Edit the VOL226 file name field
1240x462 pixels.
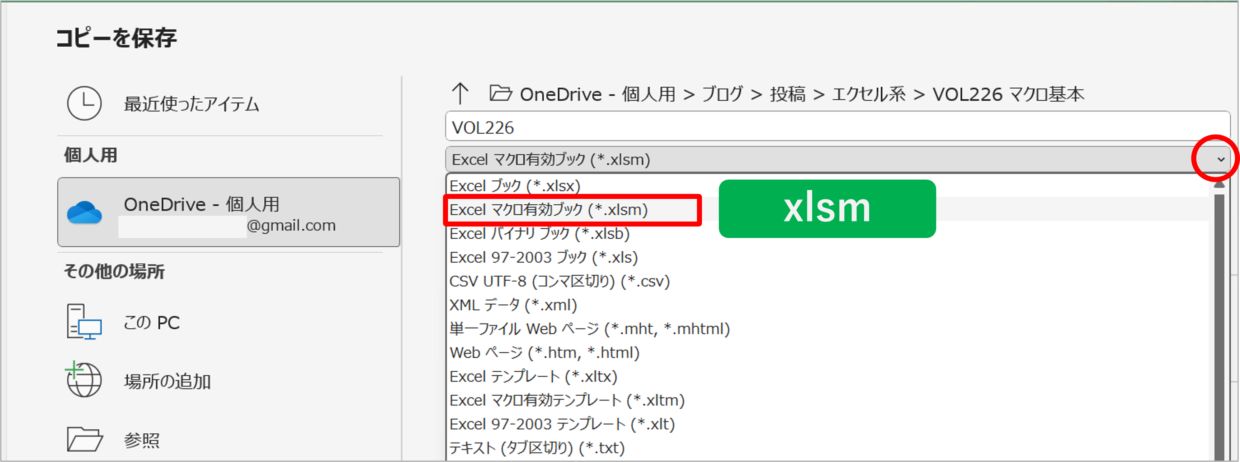838,127
